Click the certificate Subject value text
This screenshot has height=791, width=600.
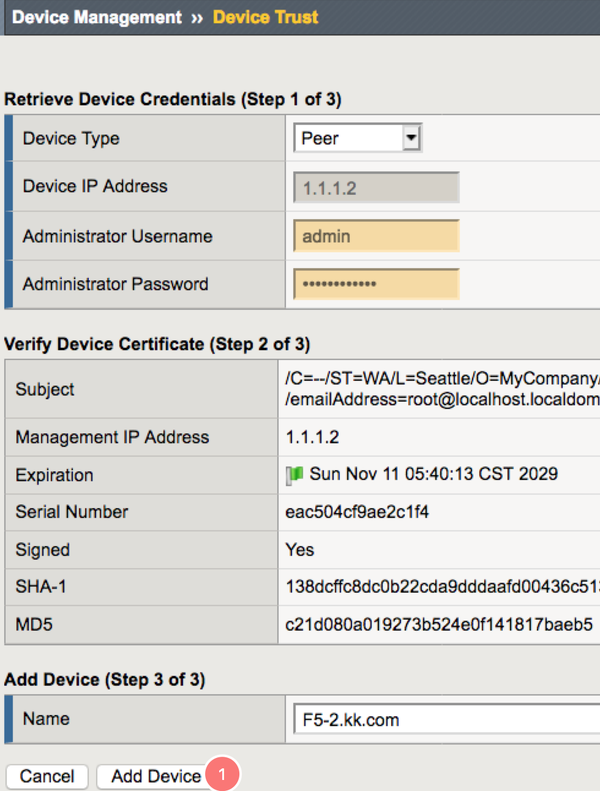click(x=441, y=389)
